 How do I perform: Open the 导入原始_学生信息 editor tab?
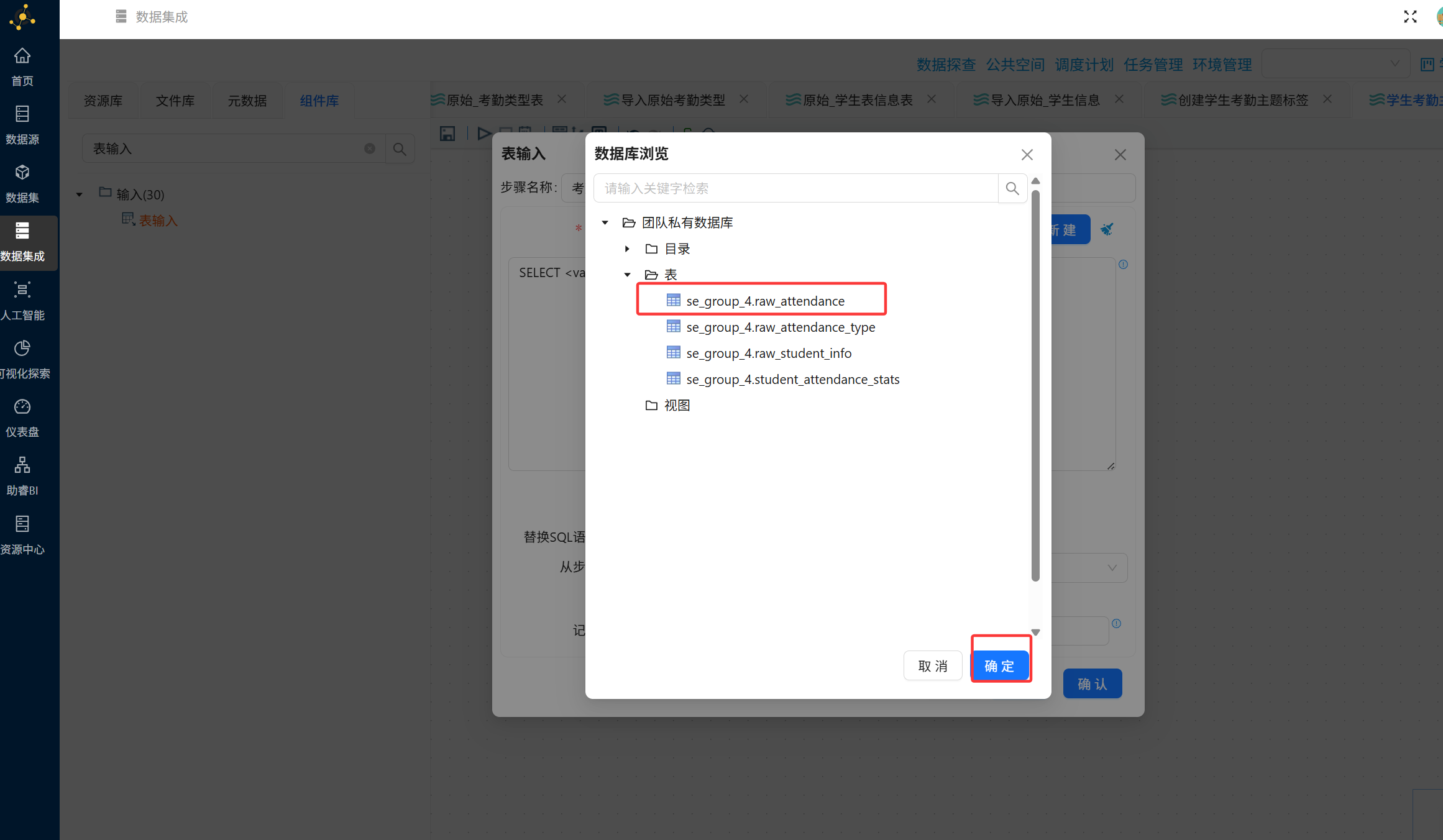pos(1045,100)
